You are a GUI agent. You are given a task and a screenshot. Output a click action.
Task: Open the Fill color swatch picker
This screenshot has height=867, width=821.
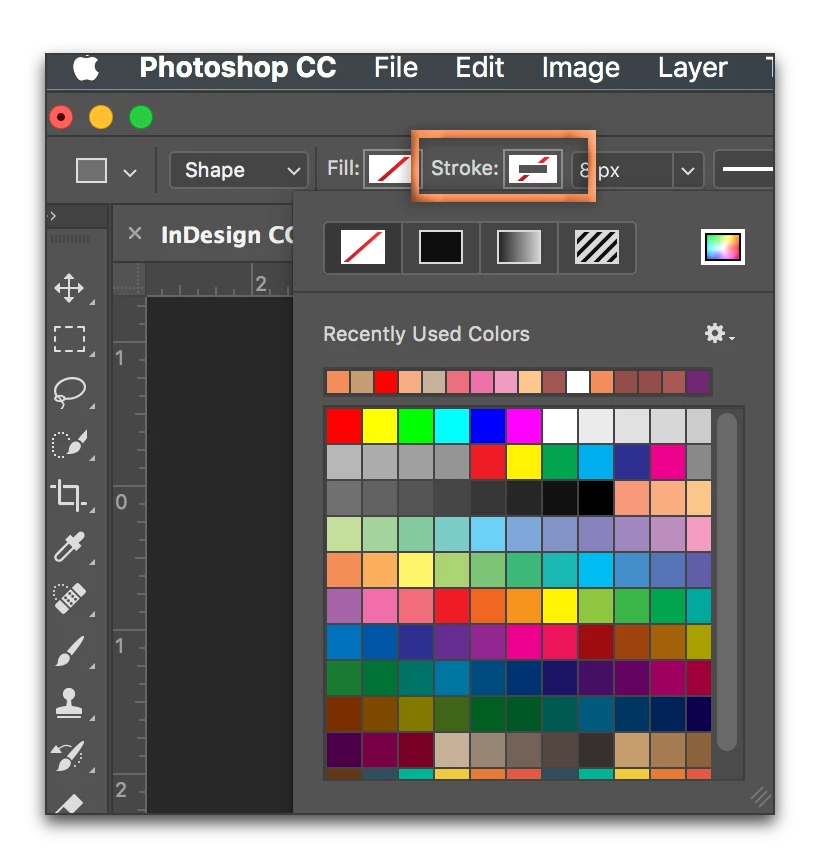click(x=390, y=169)
